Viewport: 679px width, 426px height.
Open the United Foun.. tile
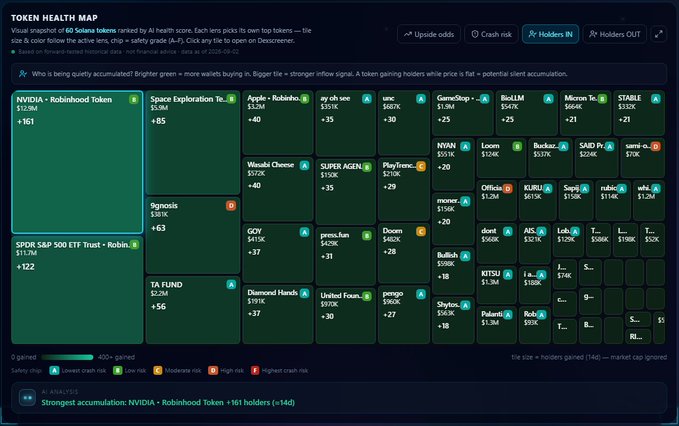(x=346, y=316)
